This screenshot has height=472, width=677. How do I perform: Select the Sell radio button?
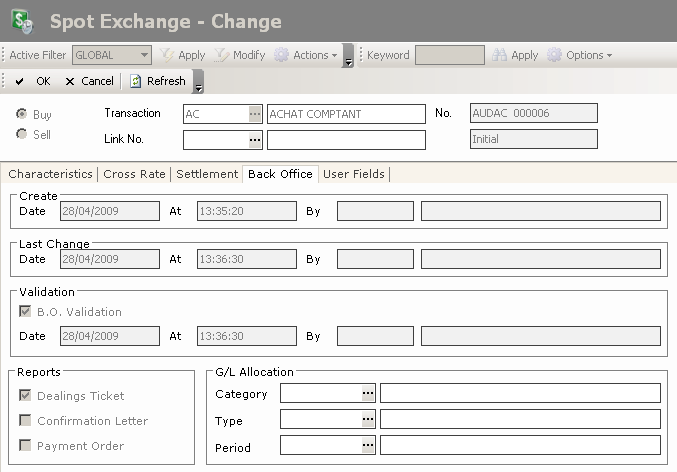pyautogui.click(x=21, y=135)
